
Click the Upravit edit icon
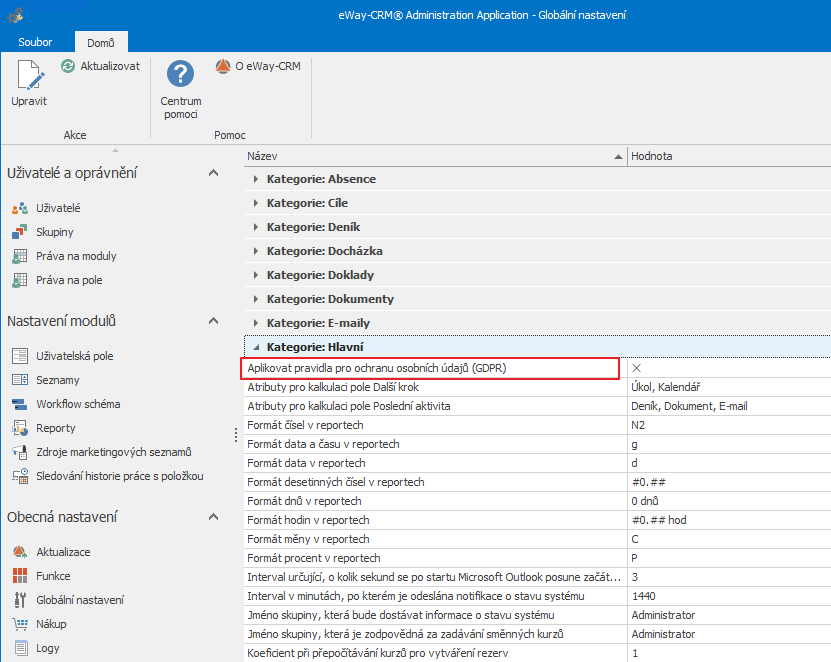30,75
